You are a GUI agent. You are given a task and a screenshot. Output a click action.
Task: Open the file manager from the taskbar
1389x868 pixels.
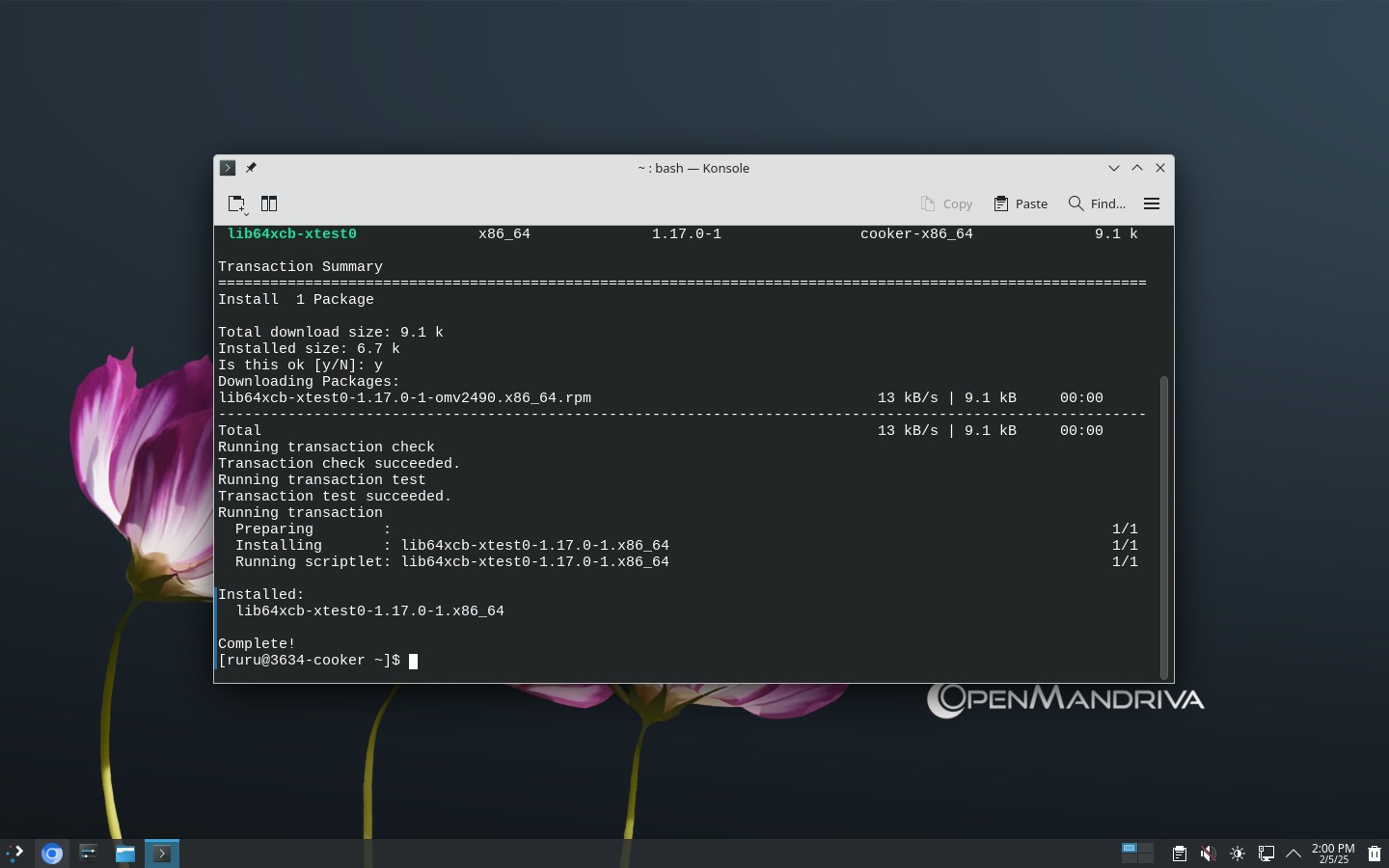click(x=125, y=854)
